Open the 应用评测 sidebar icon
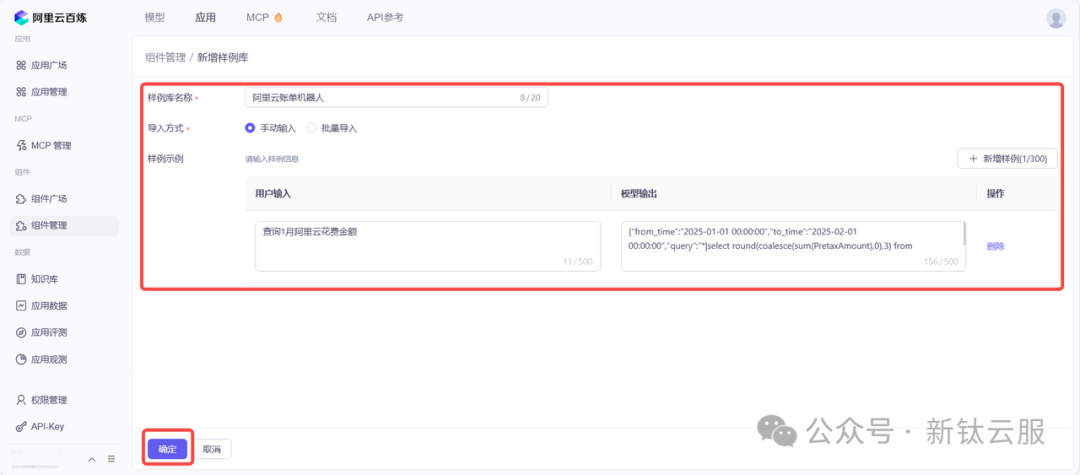This screenshot has height=475, width=1080. (21, 332)
